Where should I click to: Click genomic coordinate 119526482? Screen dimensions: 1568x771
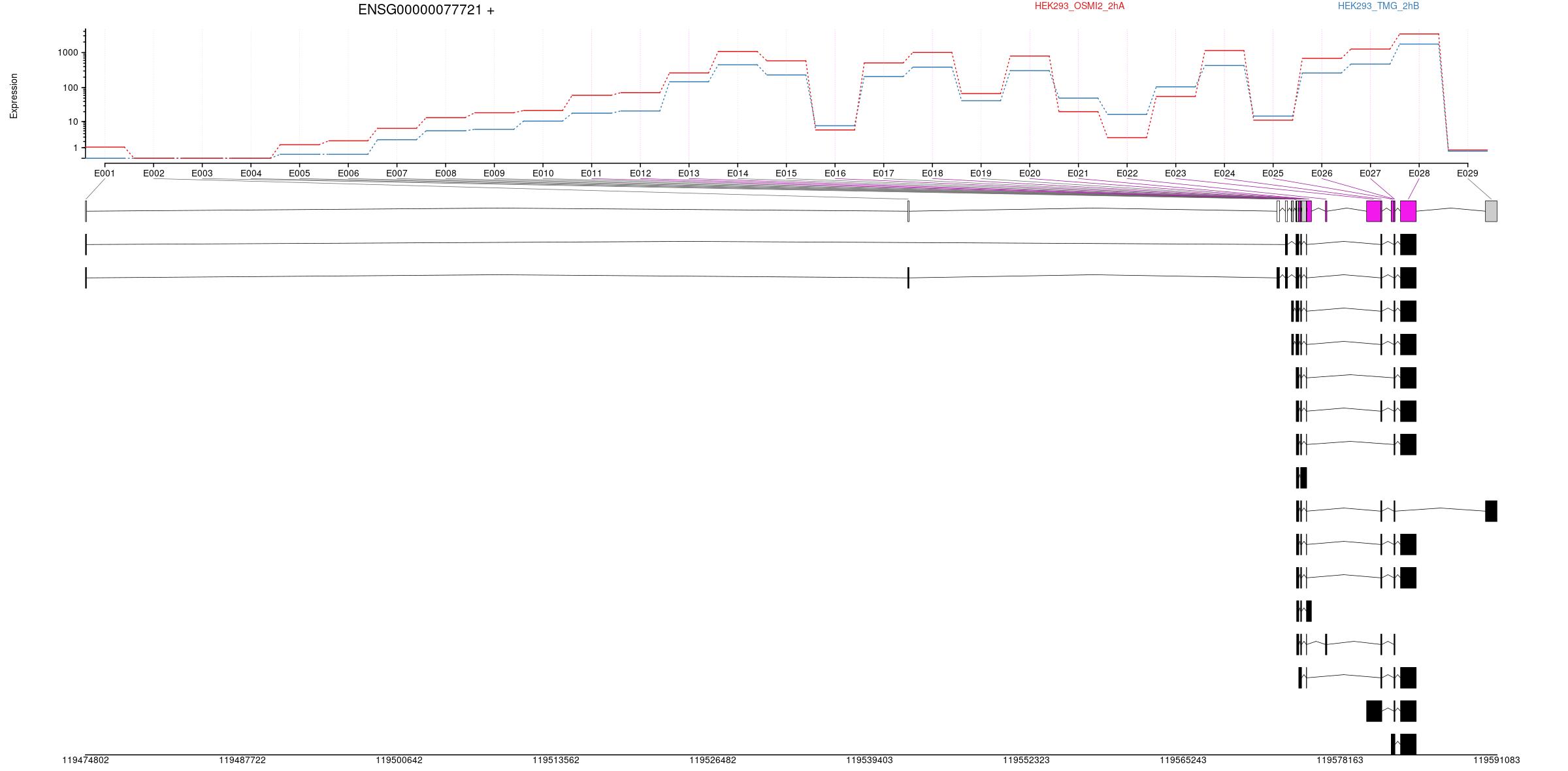coord(713,760)
